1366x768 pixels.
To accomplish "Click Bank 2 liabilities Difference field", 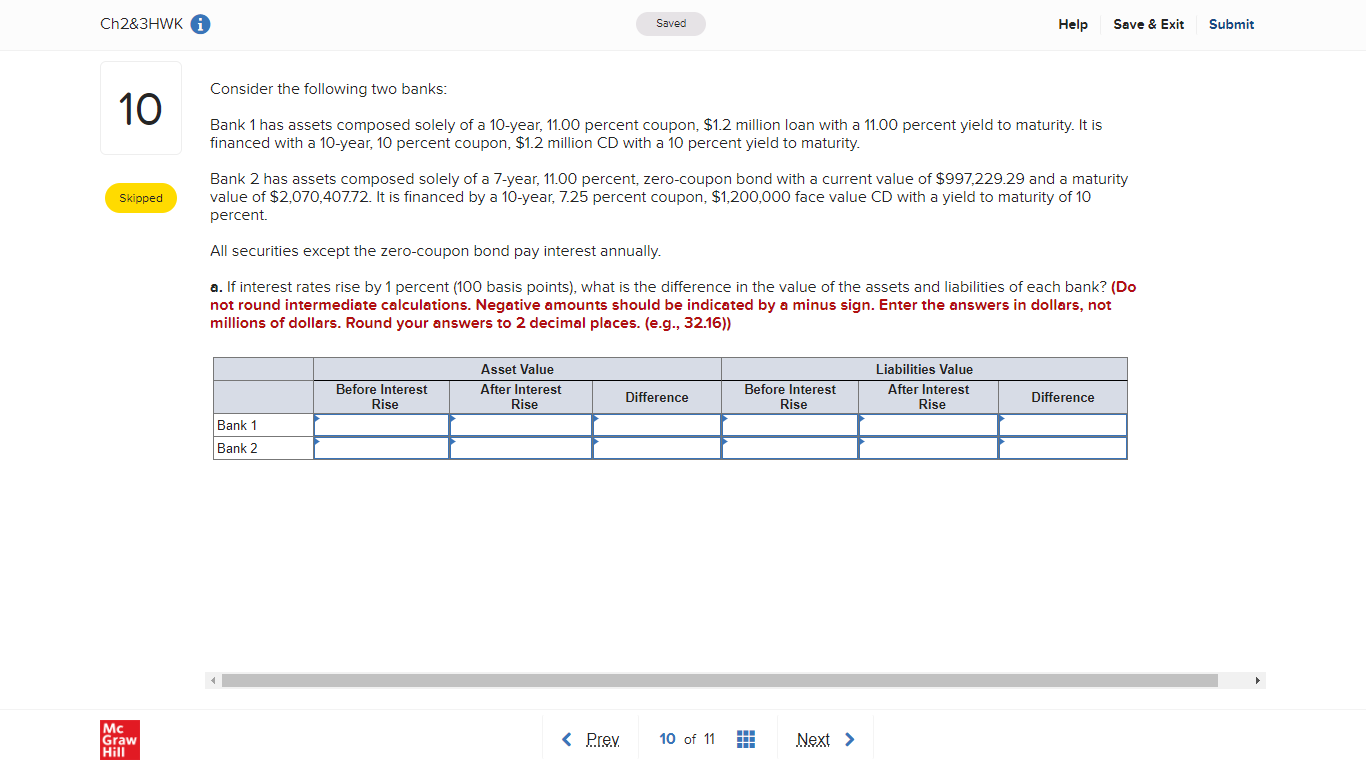I will tap(1062, 448).
